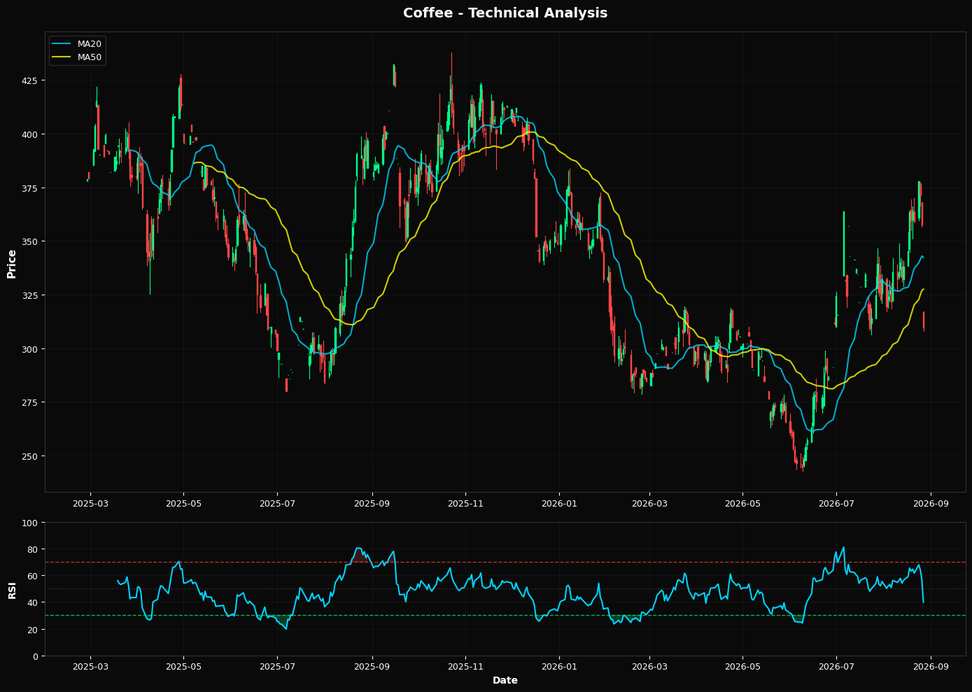
Task: Click the 325 price axis tick label
Action: pyautogui.click(x=30, y=295)
